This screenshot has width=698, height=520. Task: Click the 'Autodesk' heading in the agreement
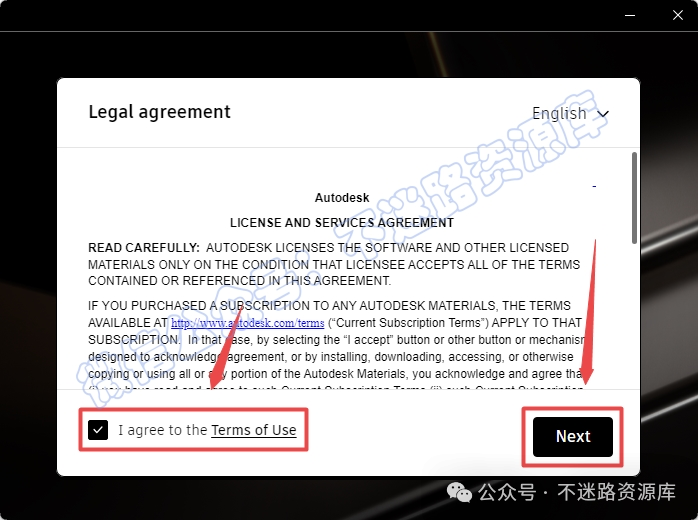(x=342, y=198)
